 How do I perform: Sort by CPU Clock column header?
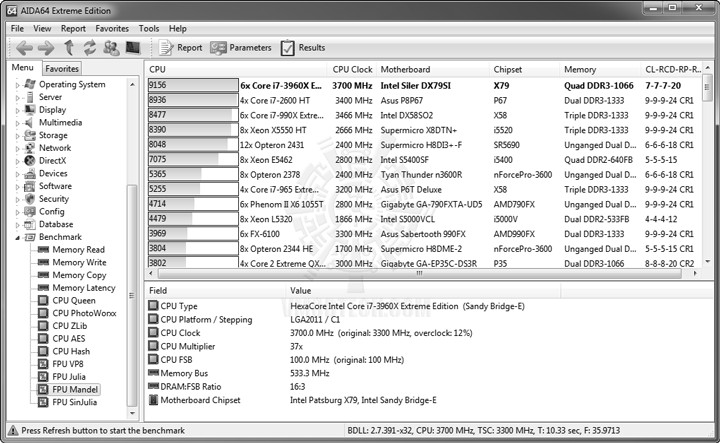pos(352,69)
